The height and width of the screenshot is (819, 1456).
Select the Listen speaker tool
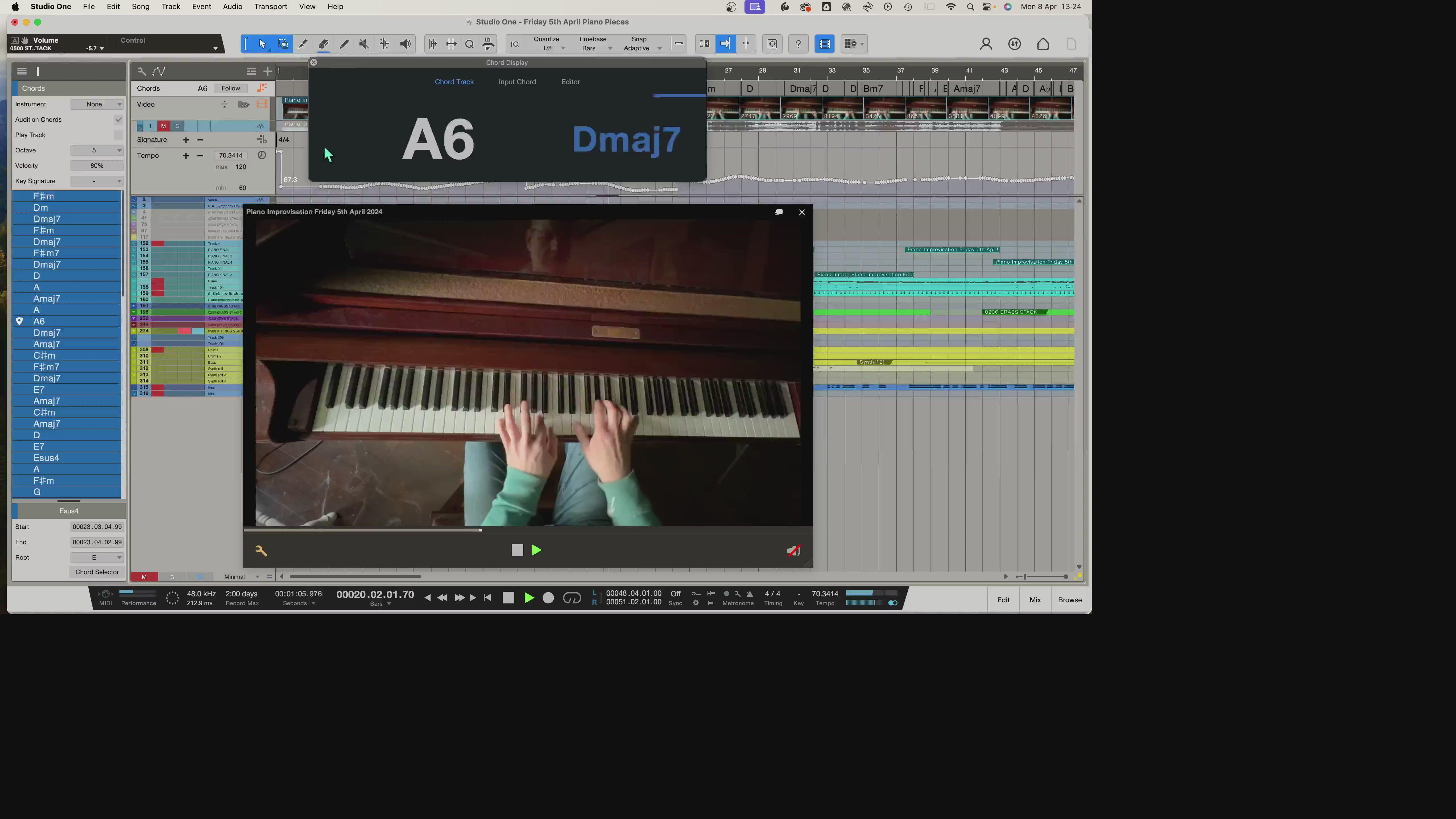[x=405, y=44]
